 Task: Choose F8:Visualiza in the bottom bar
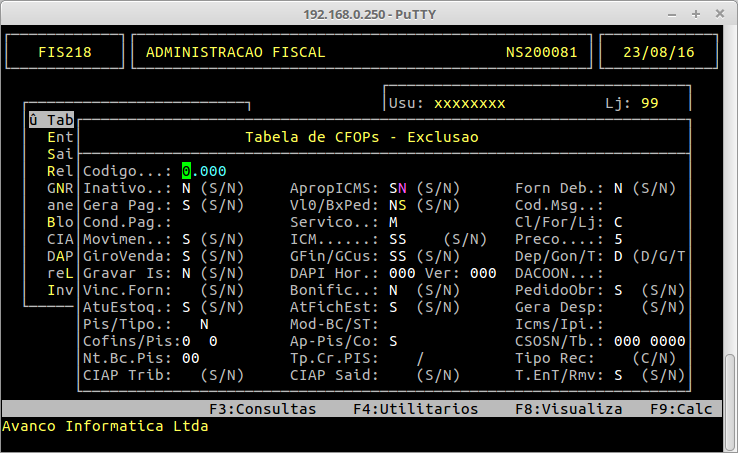568,409
